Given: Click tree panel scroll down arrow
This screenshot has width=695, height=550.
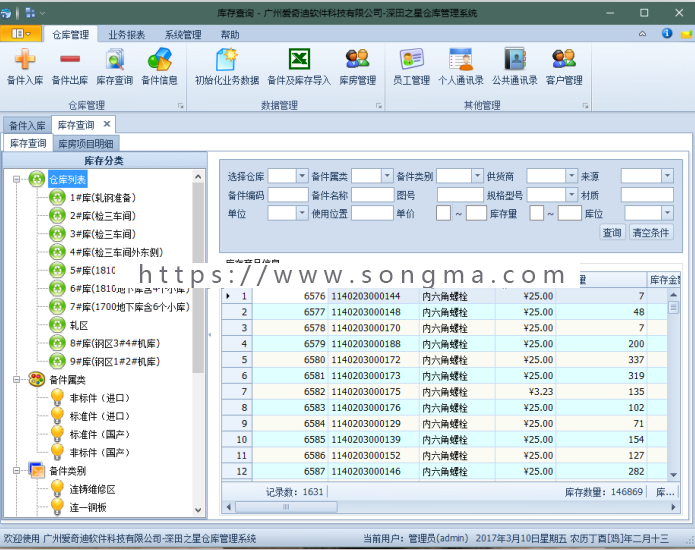Looking at the screenshot, I should (x=198, y=510).
